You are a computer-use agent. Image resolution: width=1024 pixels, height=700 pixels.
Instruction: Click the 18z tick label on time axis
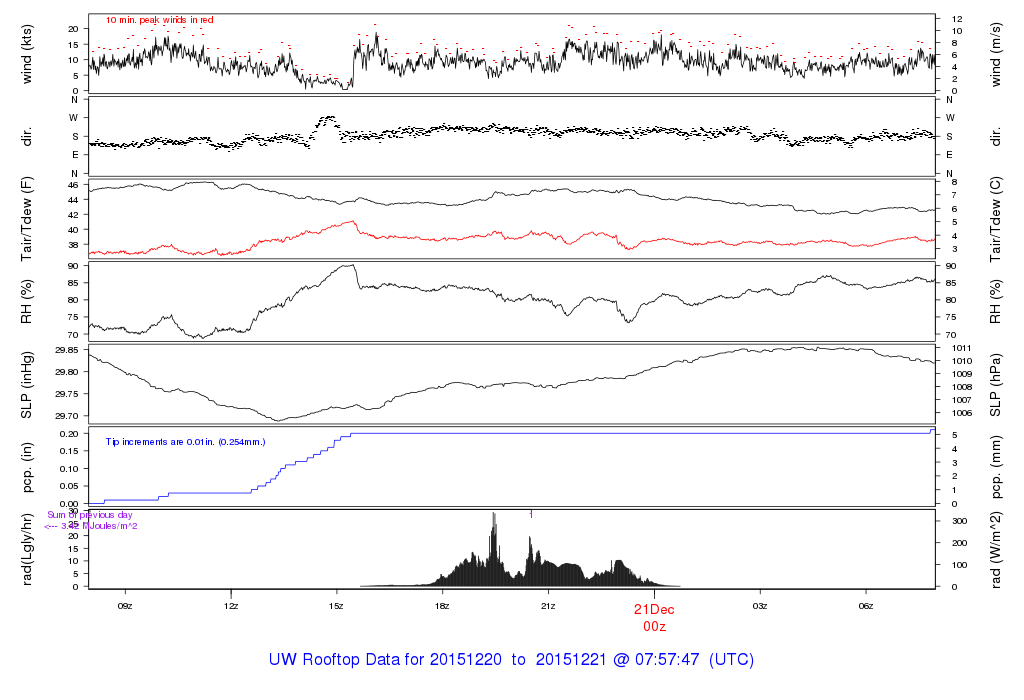tap(442, 606)
